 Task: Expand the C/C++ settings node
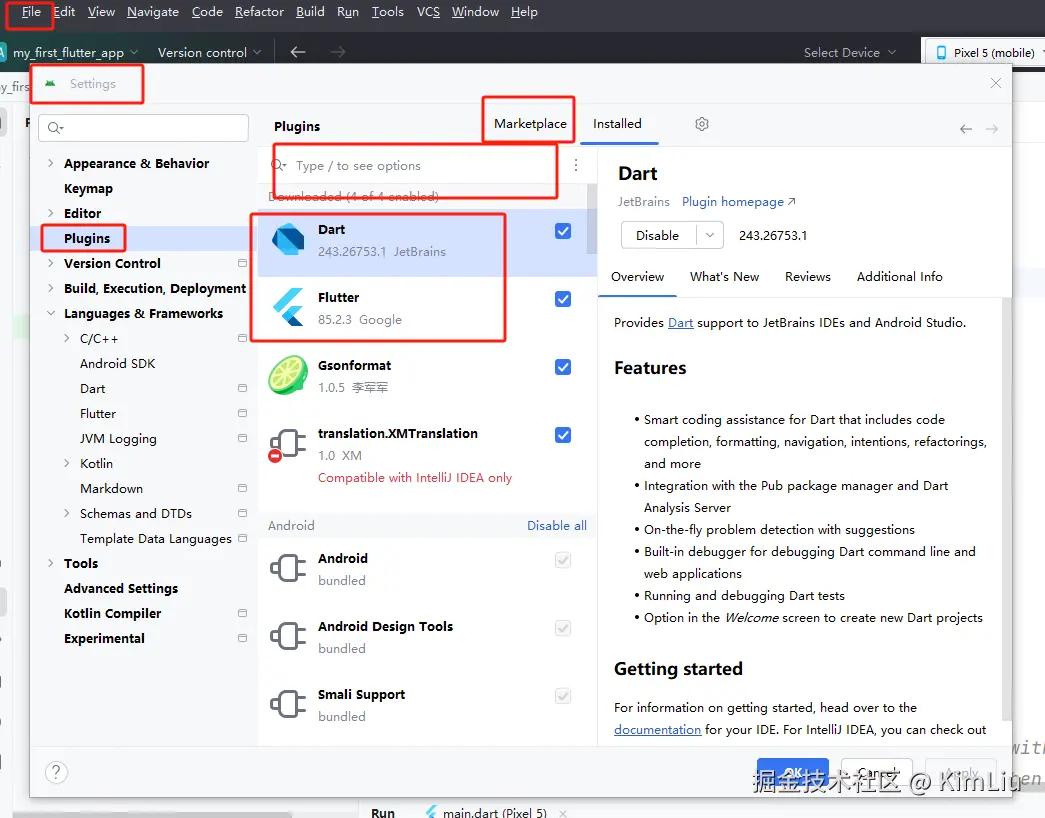pos(67,339)
